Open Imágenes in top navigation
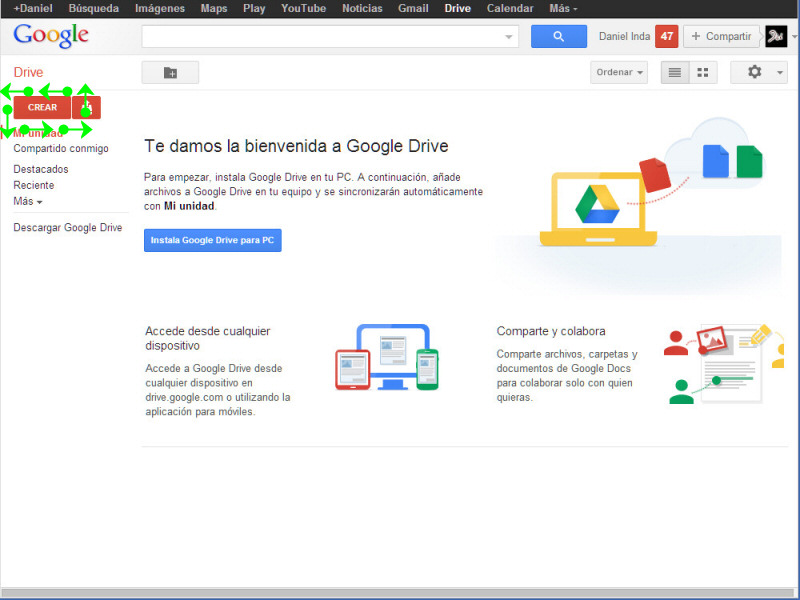The image size is (800, 600). (x=160, y=9)
